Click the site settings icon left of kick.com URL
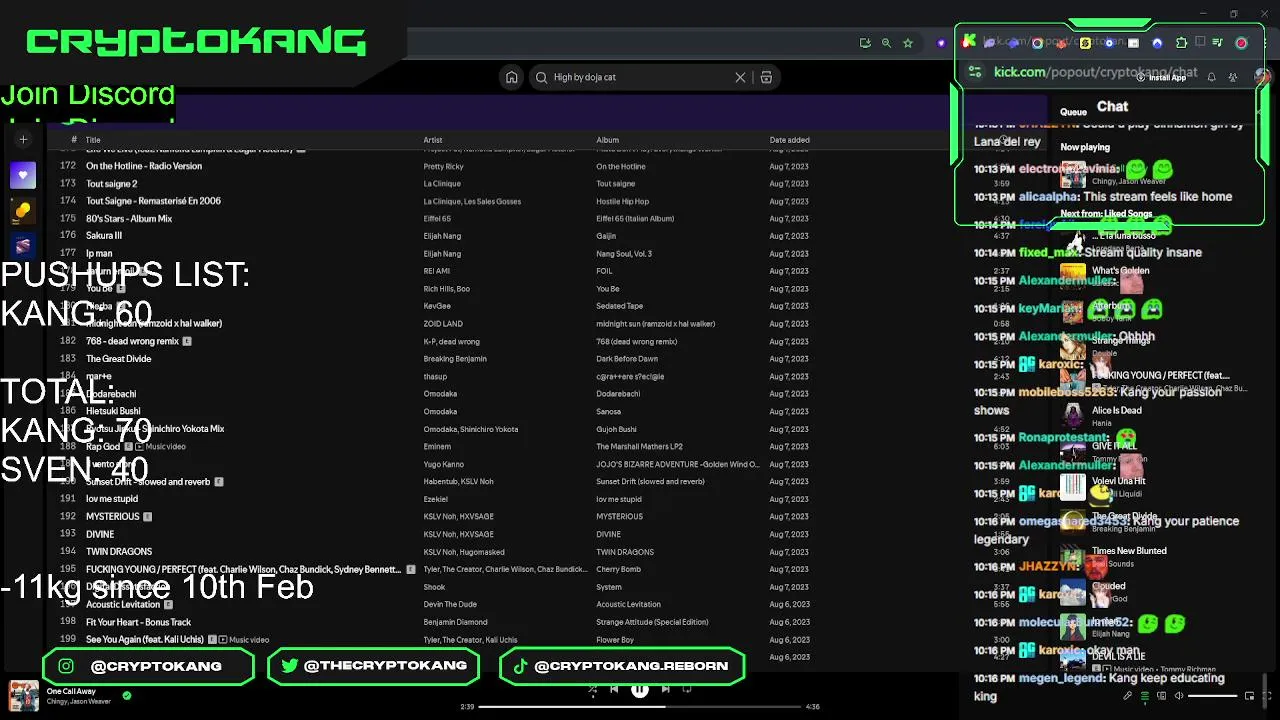The image size is (1280, 720). (974, 72)
